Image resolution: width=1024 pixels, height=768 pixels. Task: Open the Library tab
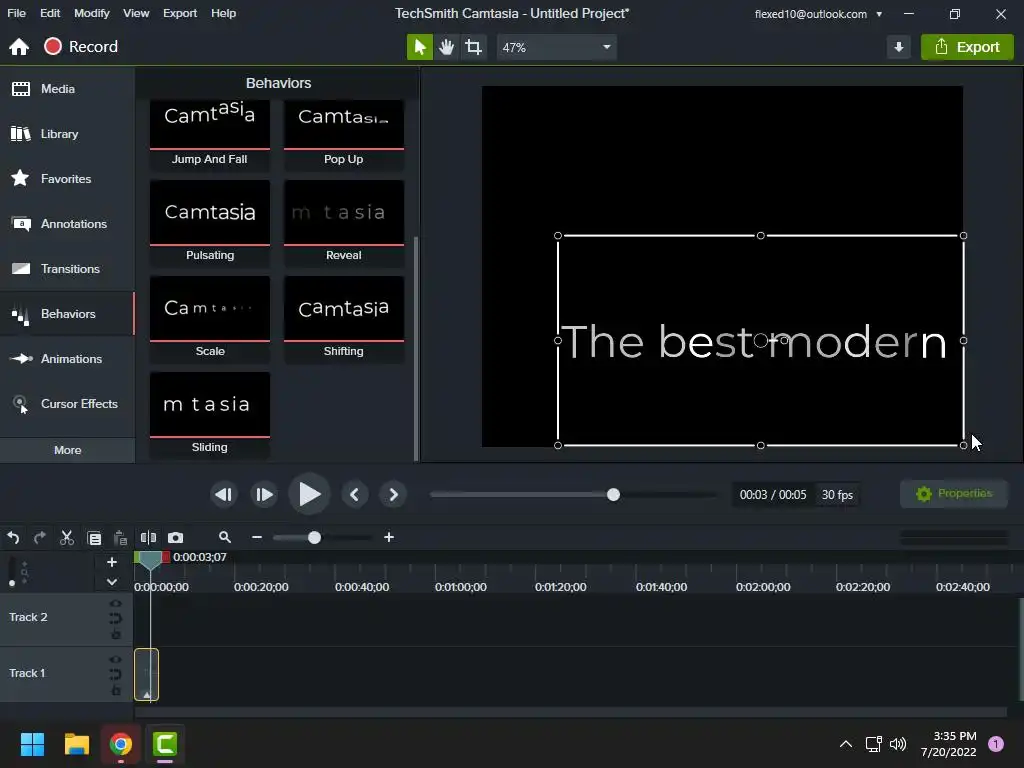67,134
